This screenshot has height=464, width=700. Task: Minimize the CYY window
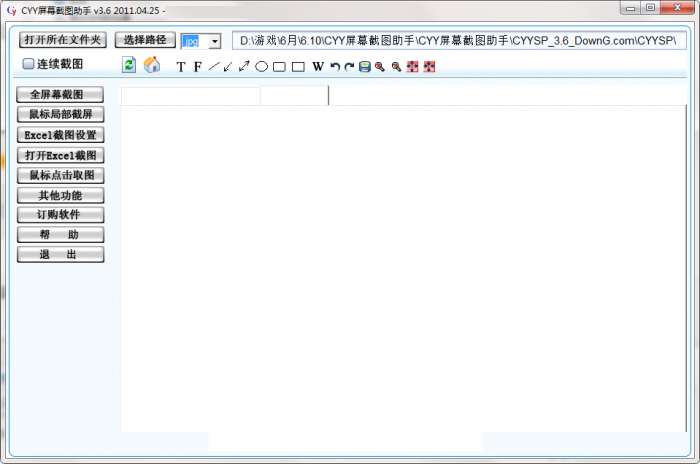[630, 8]
